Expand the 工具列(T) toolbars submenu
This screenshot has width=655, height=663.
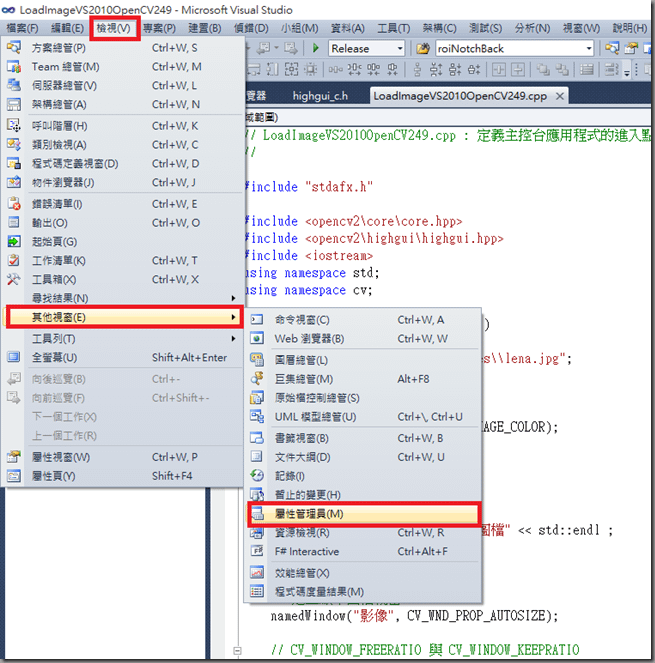point(123,339)
